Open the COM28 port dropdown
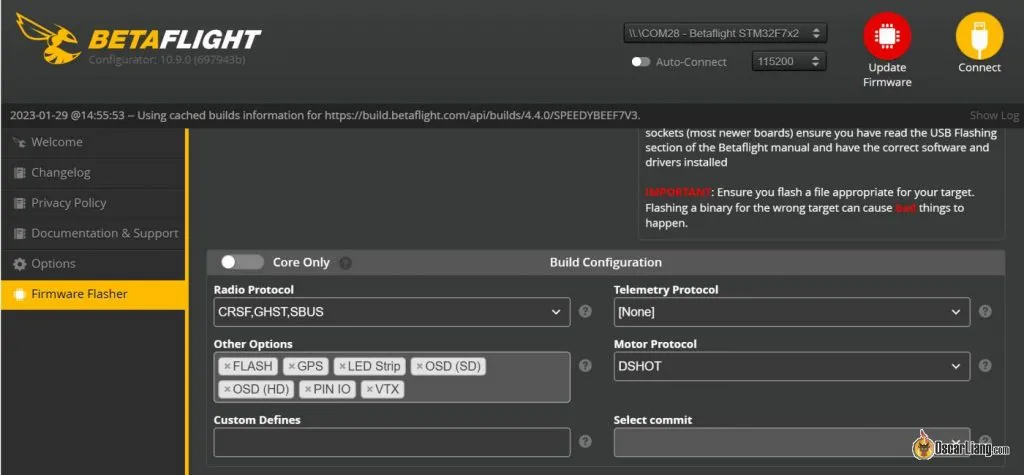Screen dimensions: 1024x475 725,33
